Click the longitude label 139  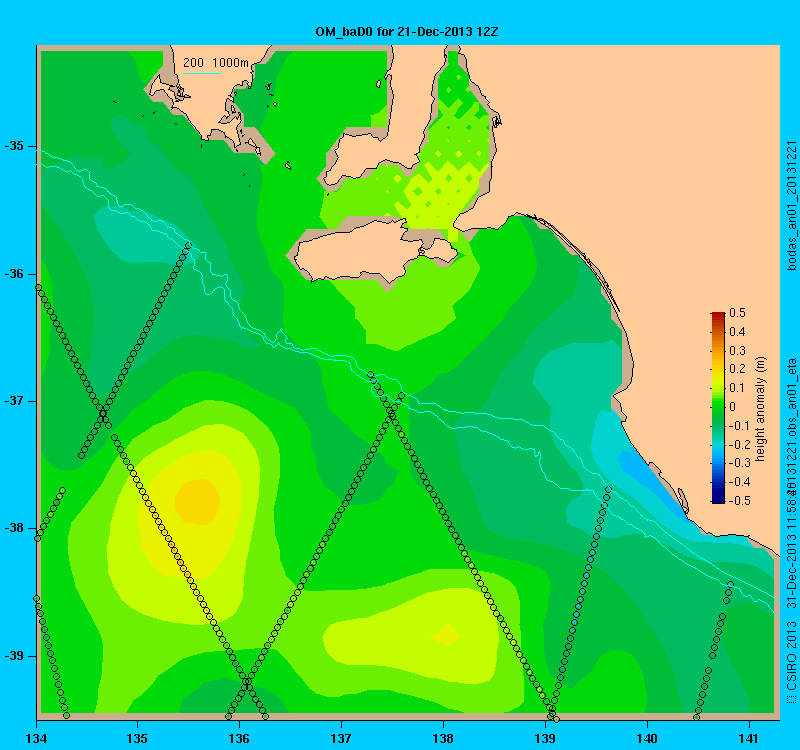tap(545, 738)
